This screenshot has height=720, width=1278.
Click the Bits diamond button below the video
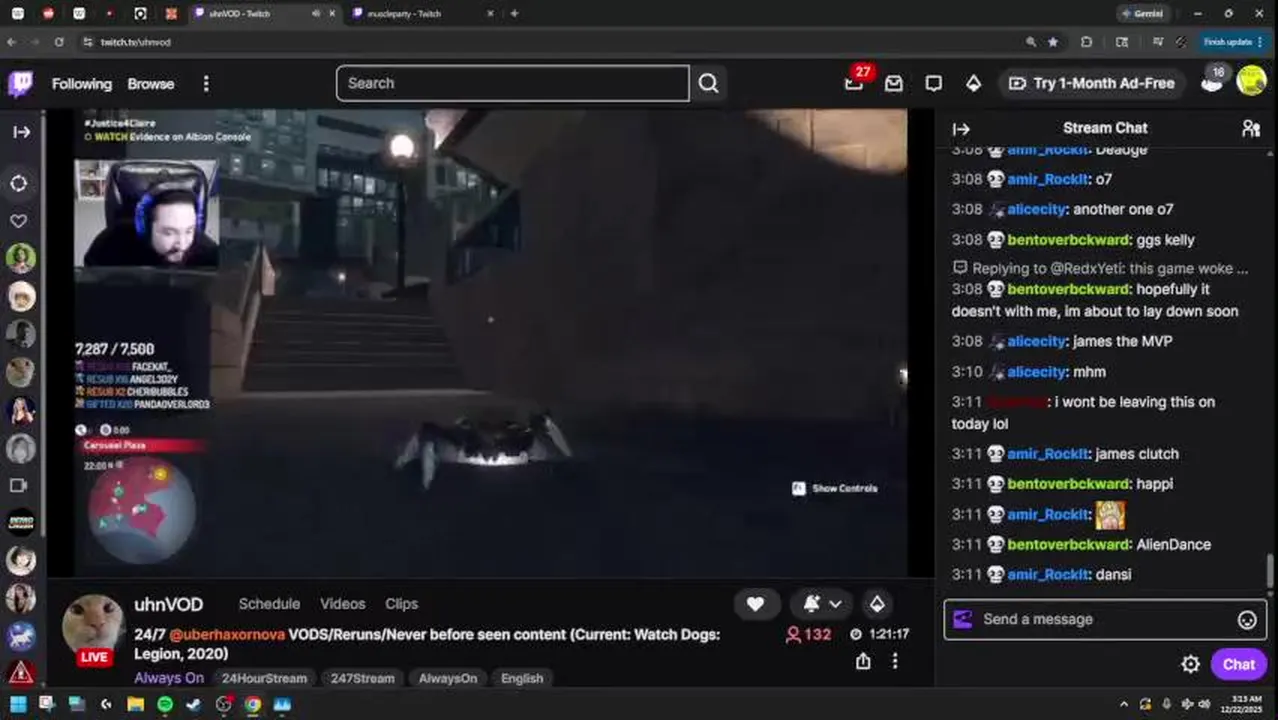[x=877, y=604]
